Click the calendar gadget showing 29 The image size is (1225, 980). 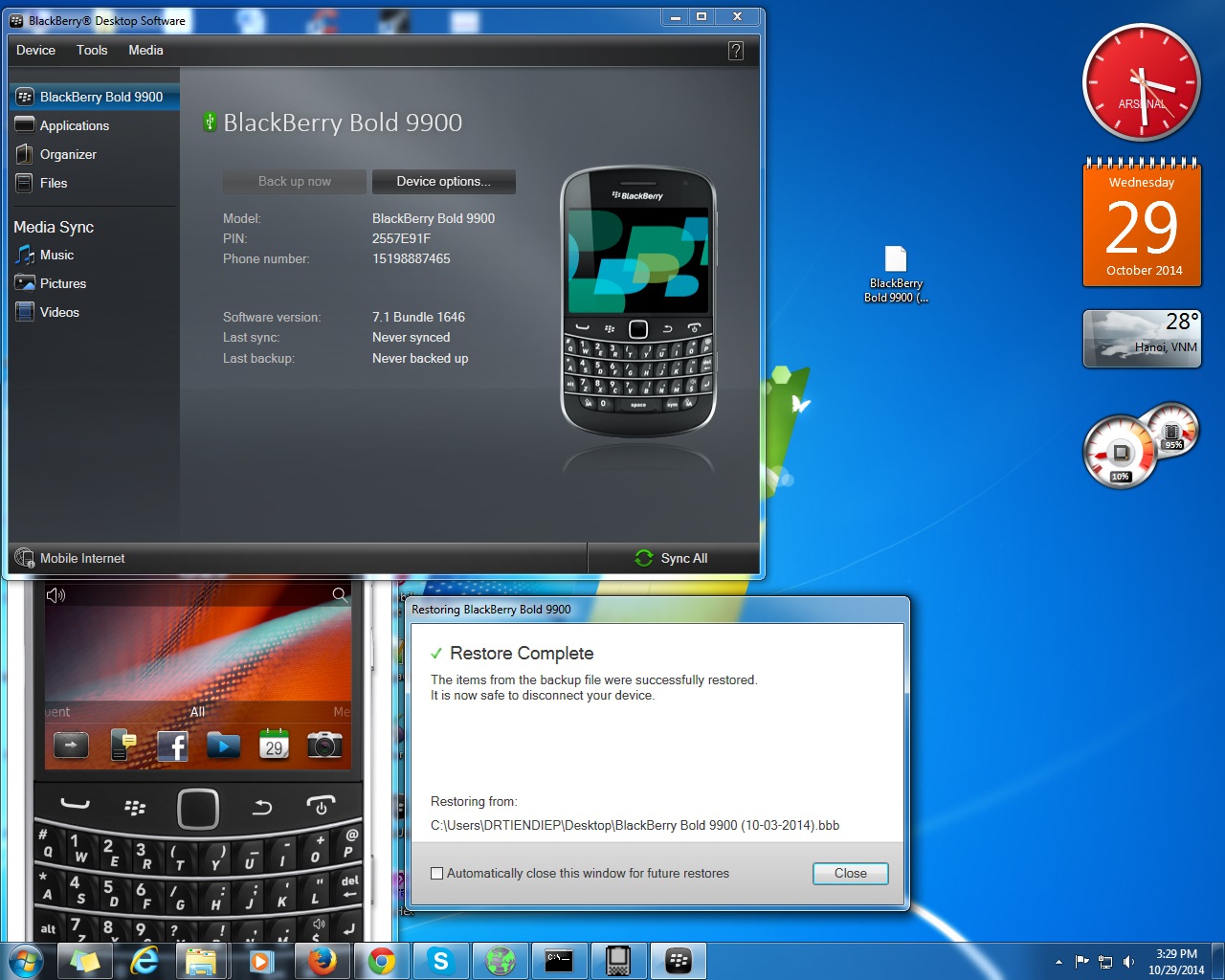click(1142, 221)
